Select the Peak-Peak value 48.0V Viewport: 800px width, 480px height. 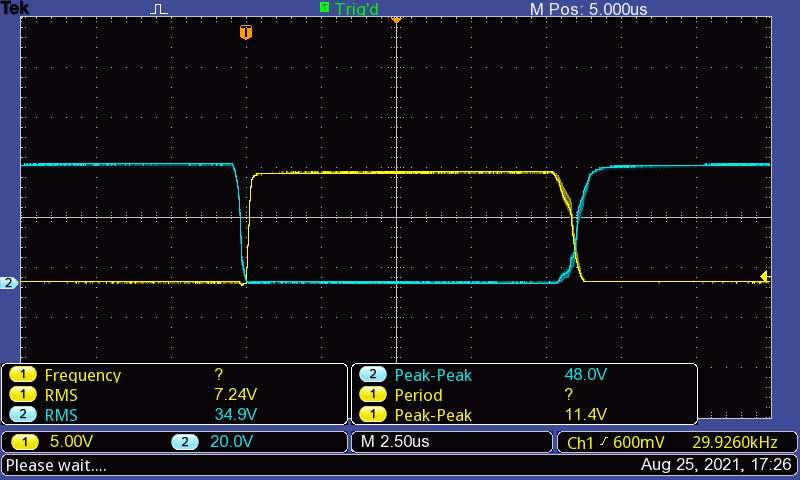(x=585, y=374)
